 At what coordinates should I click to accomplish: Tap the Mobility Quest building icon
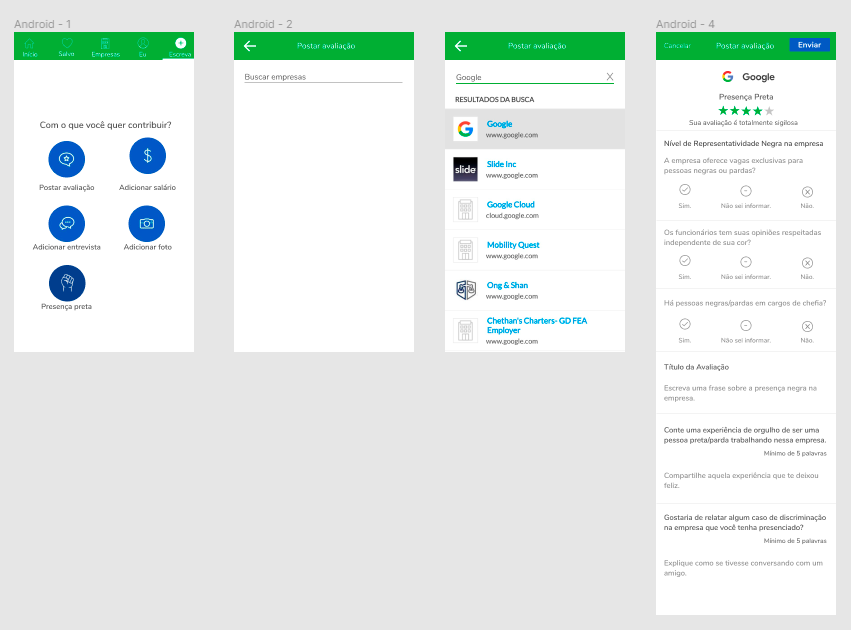click(x=465, y=250)
